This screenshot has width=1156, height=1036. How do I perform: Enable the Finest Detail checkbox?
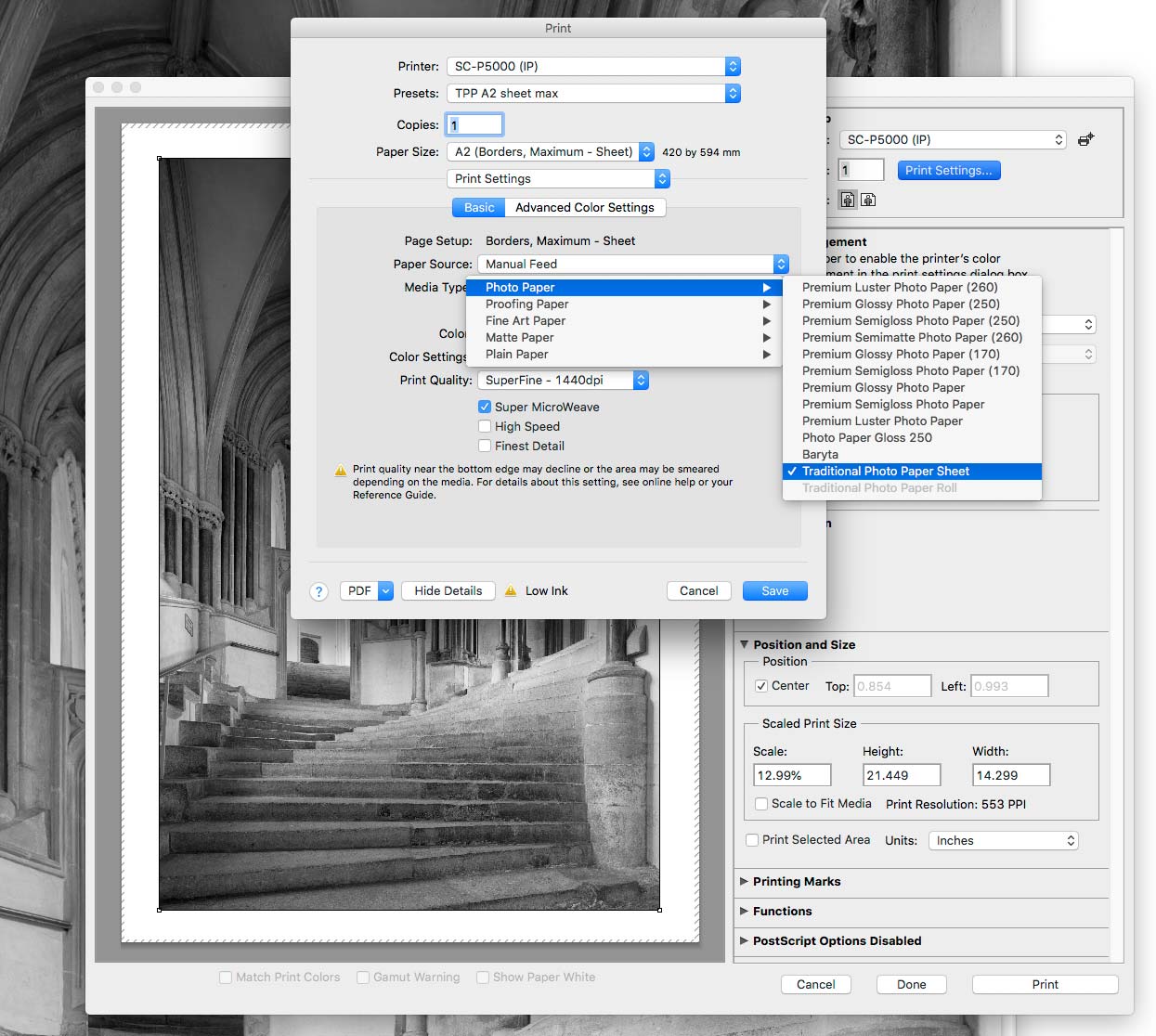click(x=485, y=446)
